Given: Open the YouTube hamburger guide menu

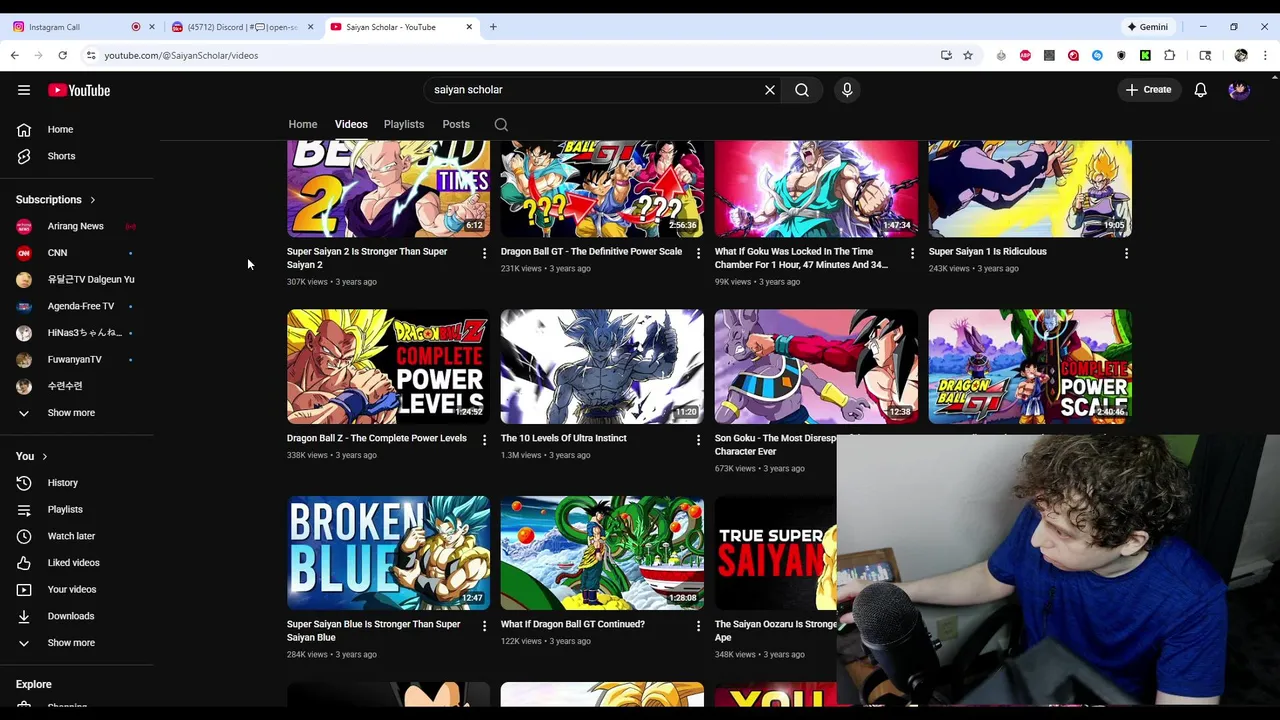Looking at the screenshot, I should click(x=24, y=90).
